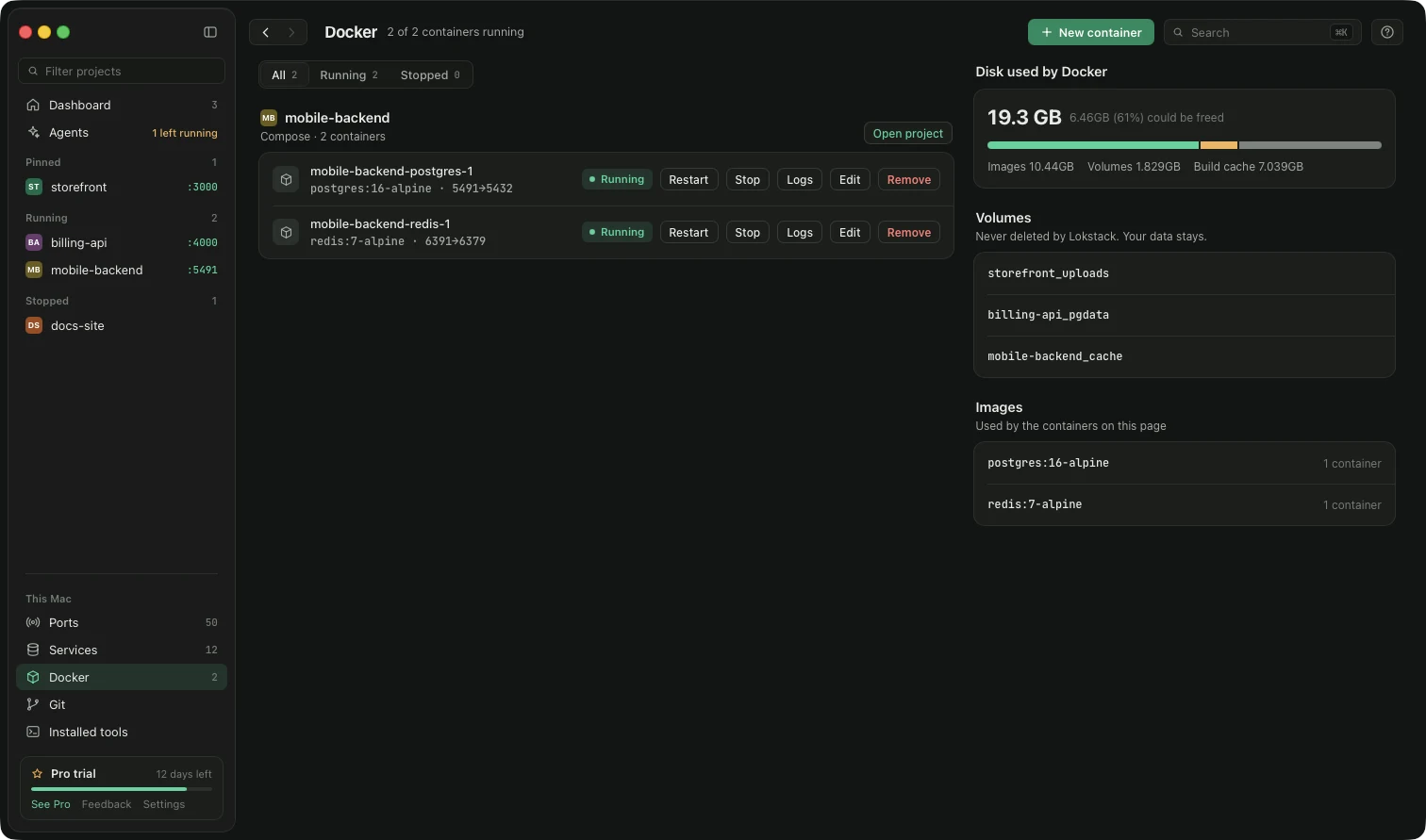Open the Services page
1426x840 pixels.
click(x=122, y=650)
